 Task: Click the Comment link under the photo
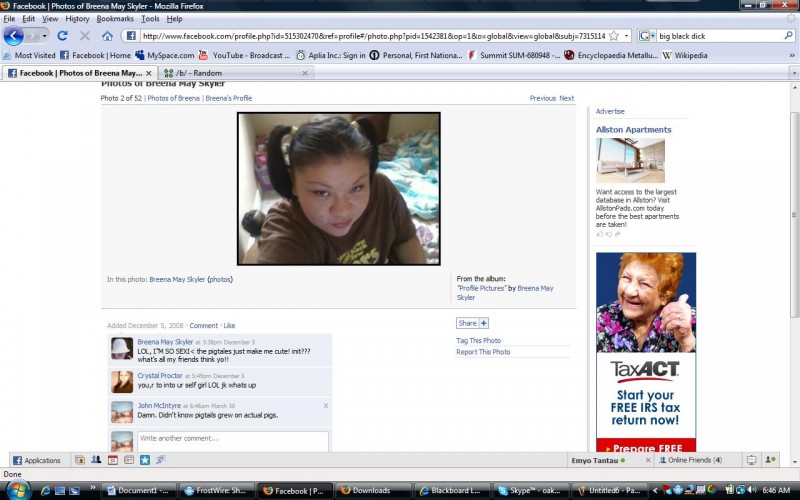pyautogui.click(x=204, y=326)
